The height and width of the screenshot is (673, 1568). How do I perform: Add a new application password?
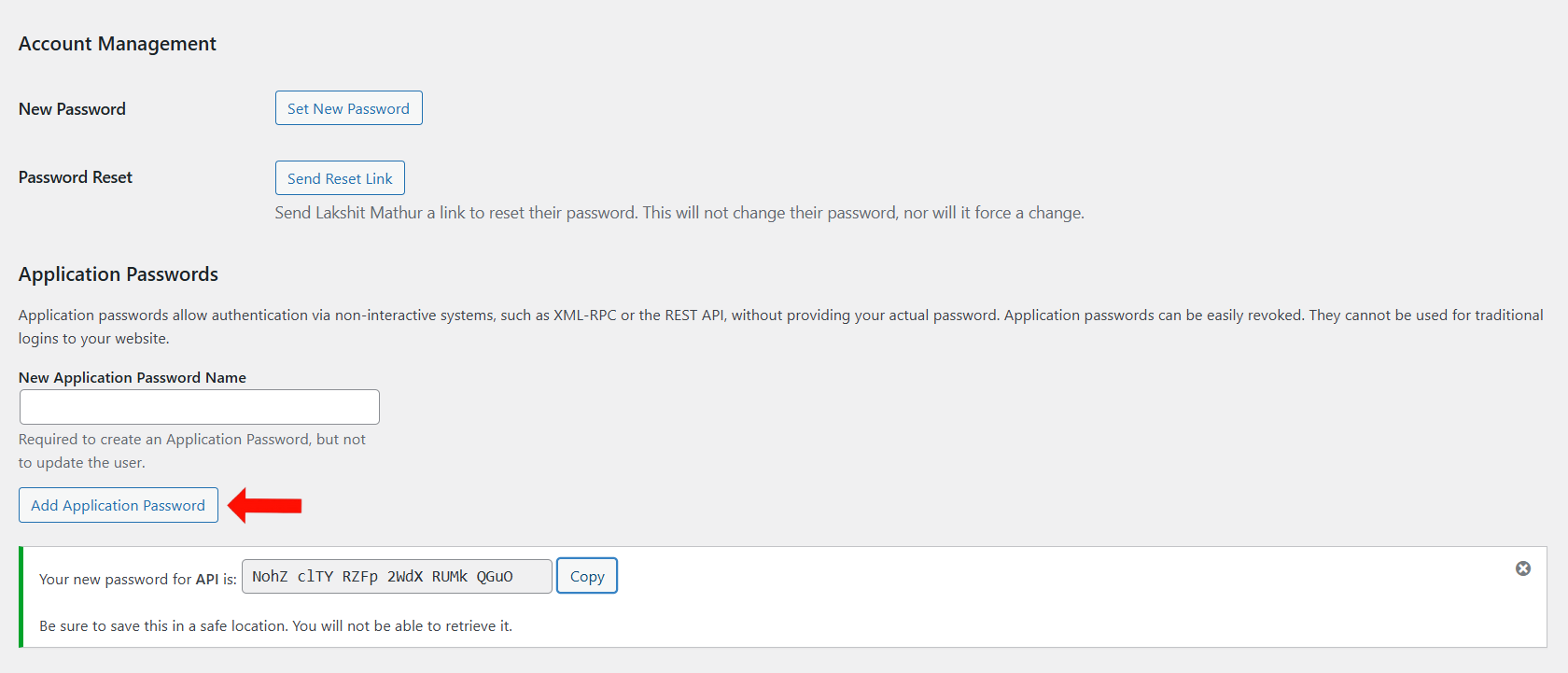tap(118, 505)
